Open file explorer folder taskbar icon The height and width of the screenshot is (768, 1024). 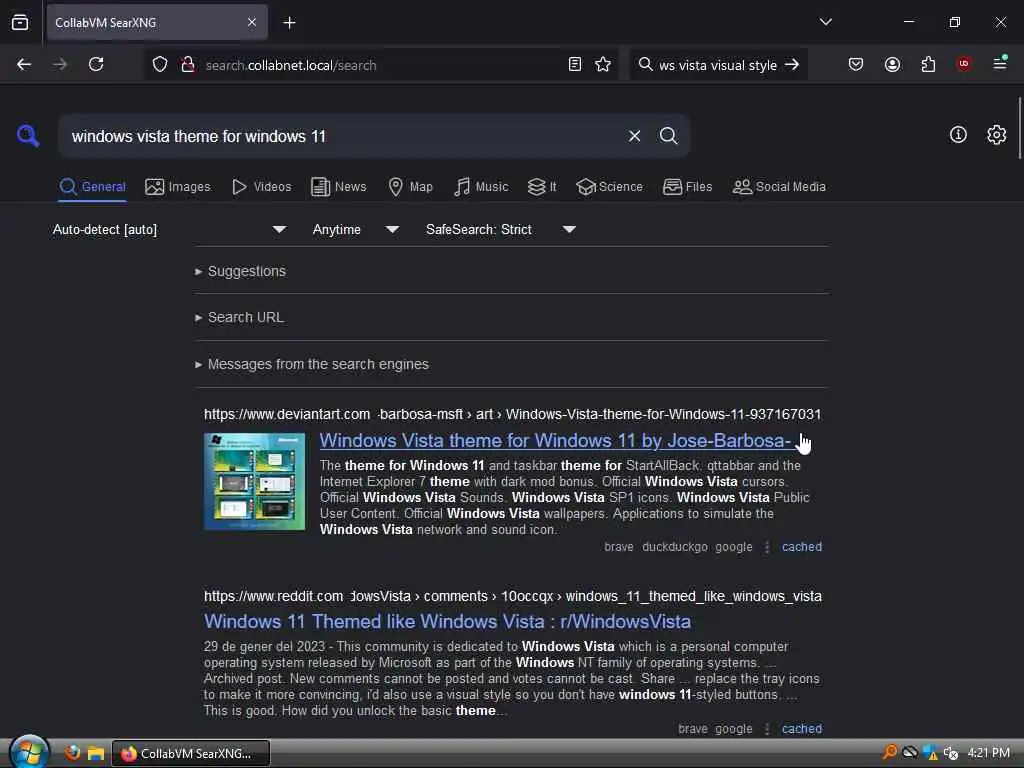96,753
